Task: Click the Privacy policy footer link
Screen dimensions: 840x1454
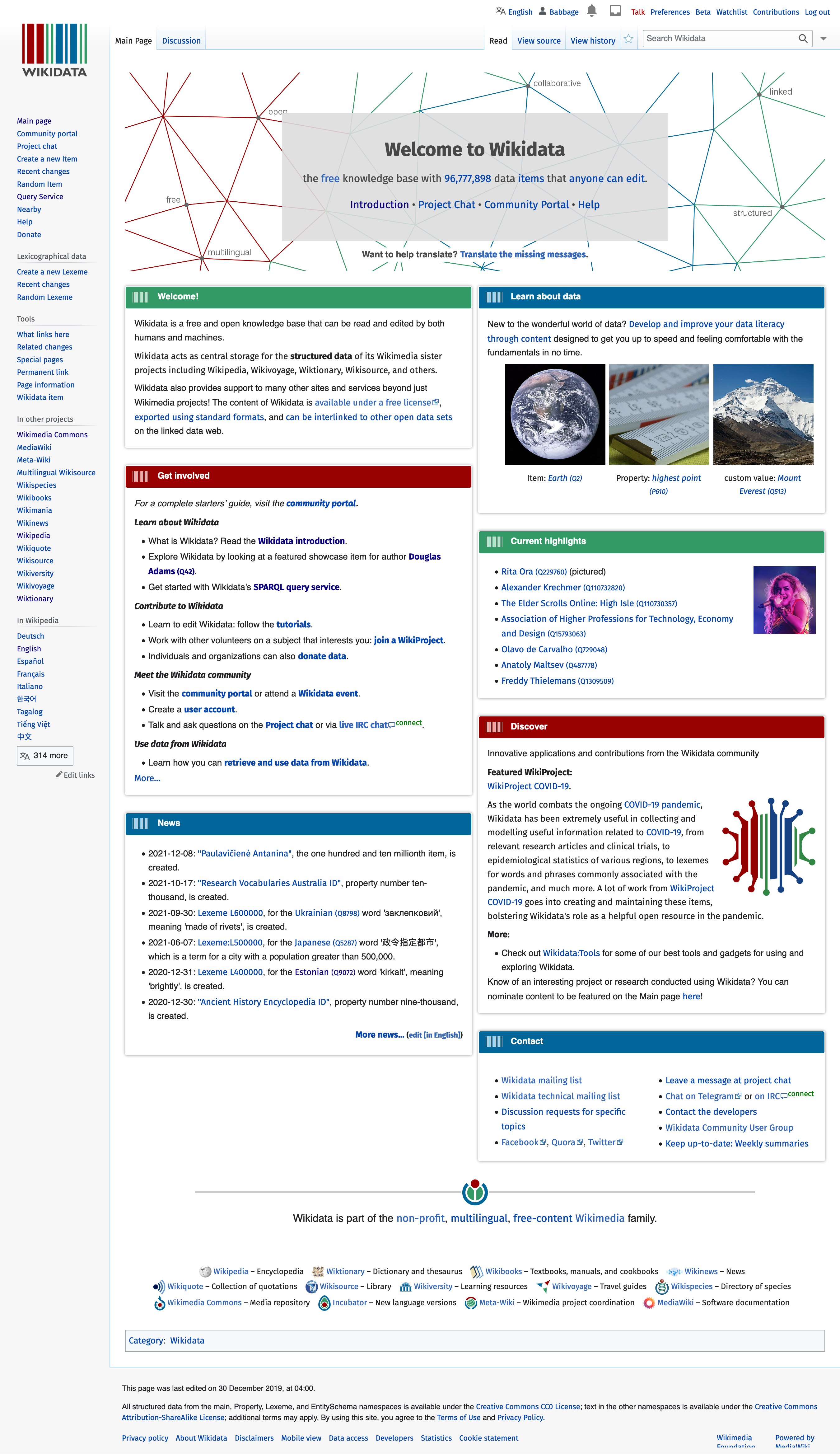Action: point(145,1438)
